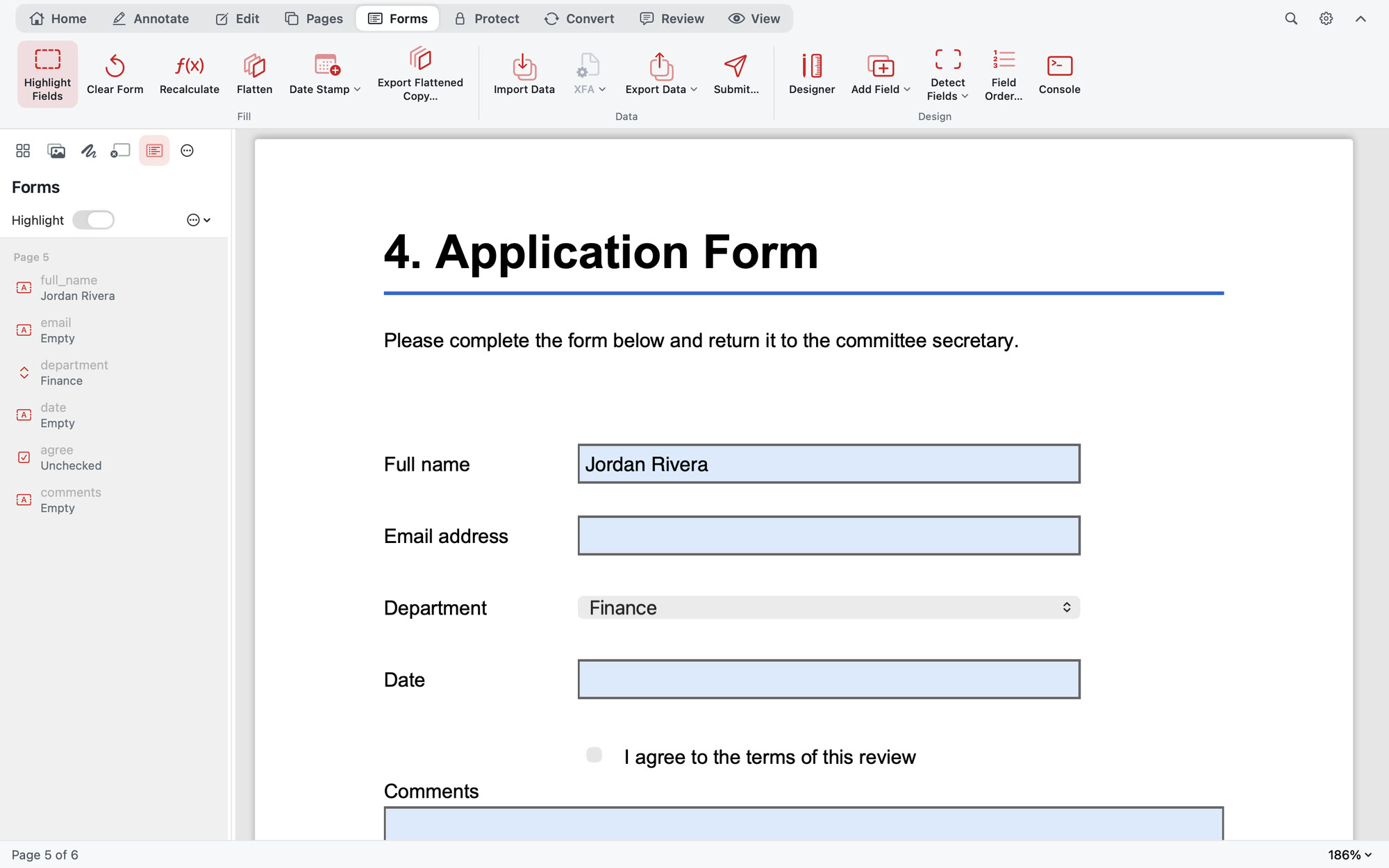The height and width of the screenshot is (868, 1389).
Task: Change the 186% zoom level dropdown
Action: pos(1349,855)
